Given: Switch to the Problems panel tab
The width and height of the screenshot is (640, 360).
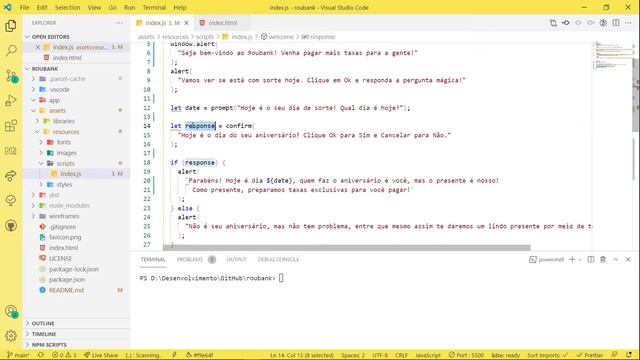Looking at the screenshot, I should 190,260.
